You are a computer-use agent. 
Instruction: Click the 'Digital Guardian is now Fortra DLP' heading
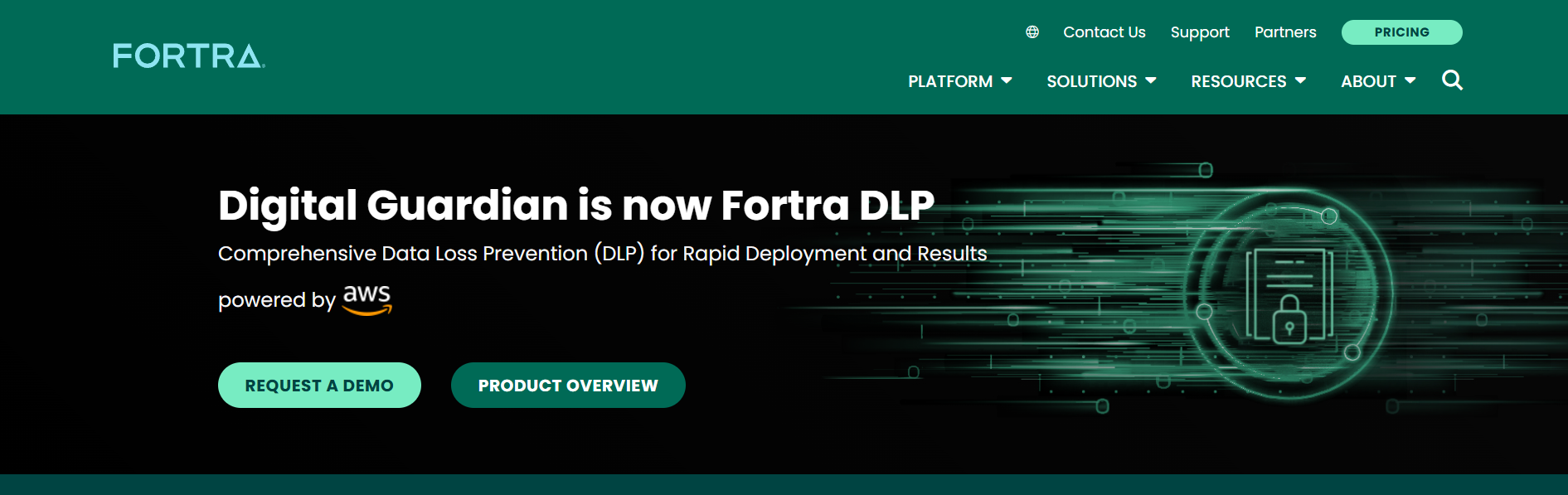(576, 205)
